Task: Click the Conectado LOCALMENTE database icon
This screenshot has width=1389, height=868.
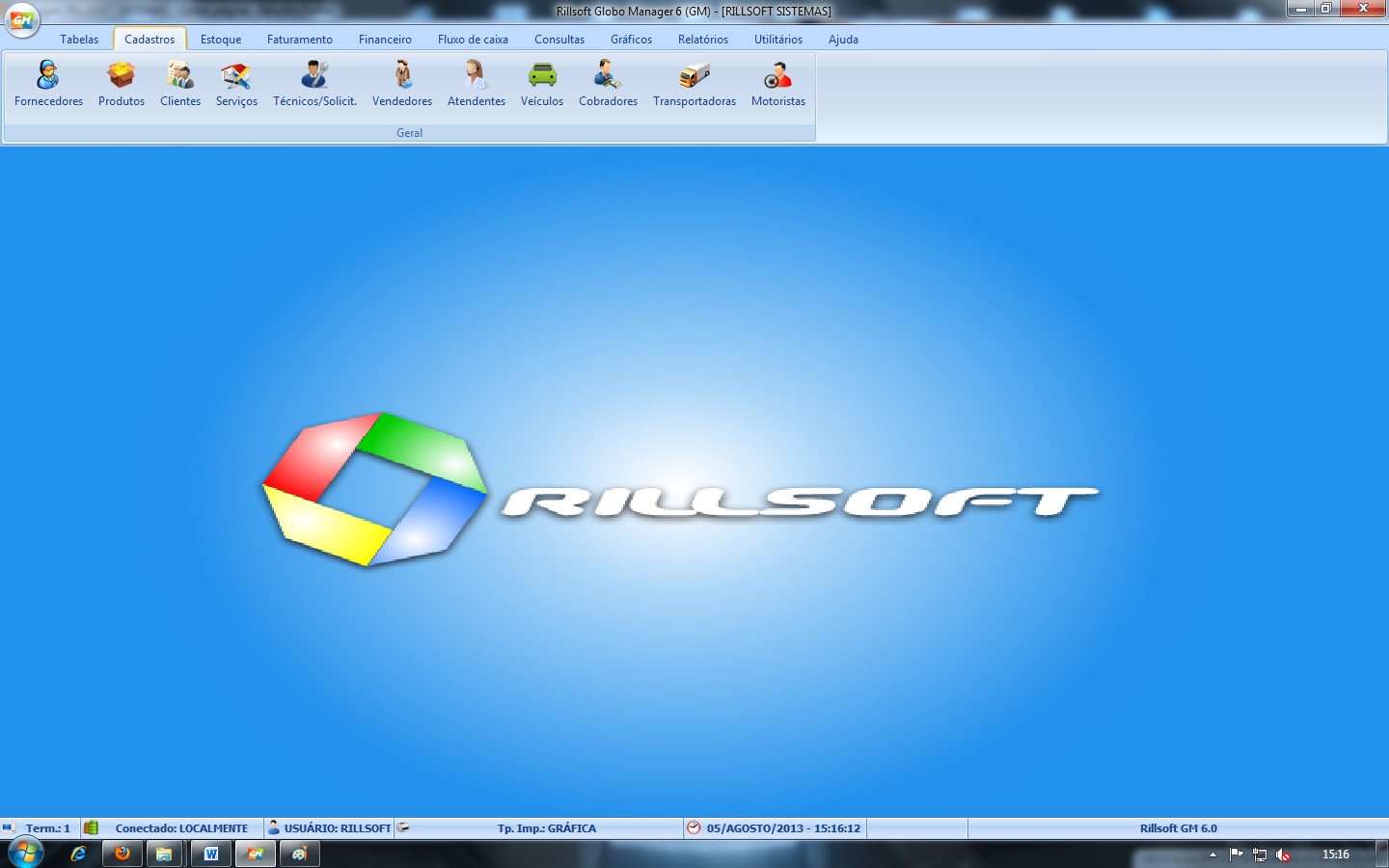Action: point(91,827)
